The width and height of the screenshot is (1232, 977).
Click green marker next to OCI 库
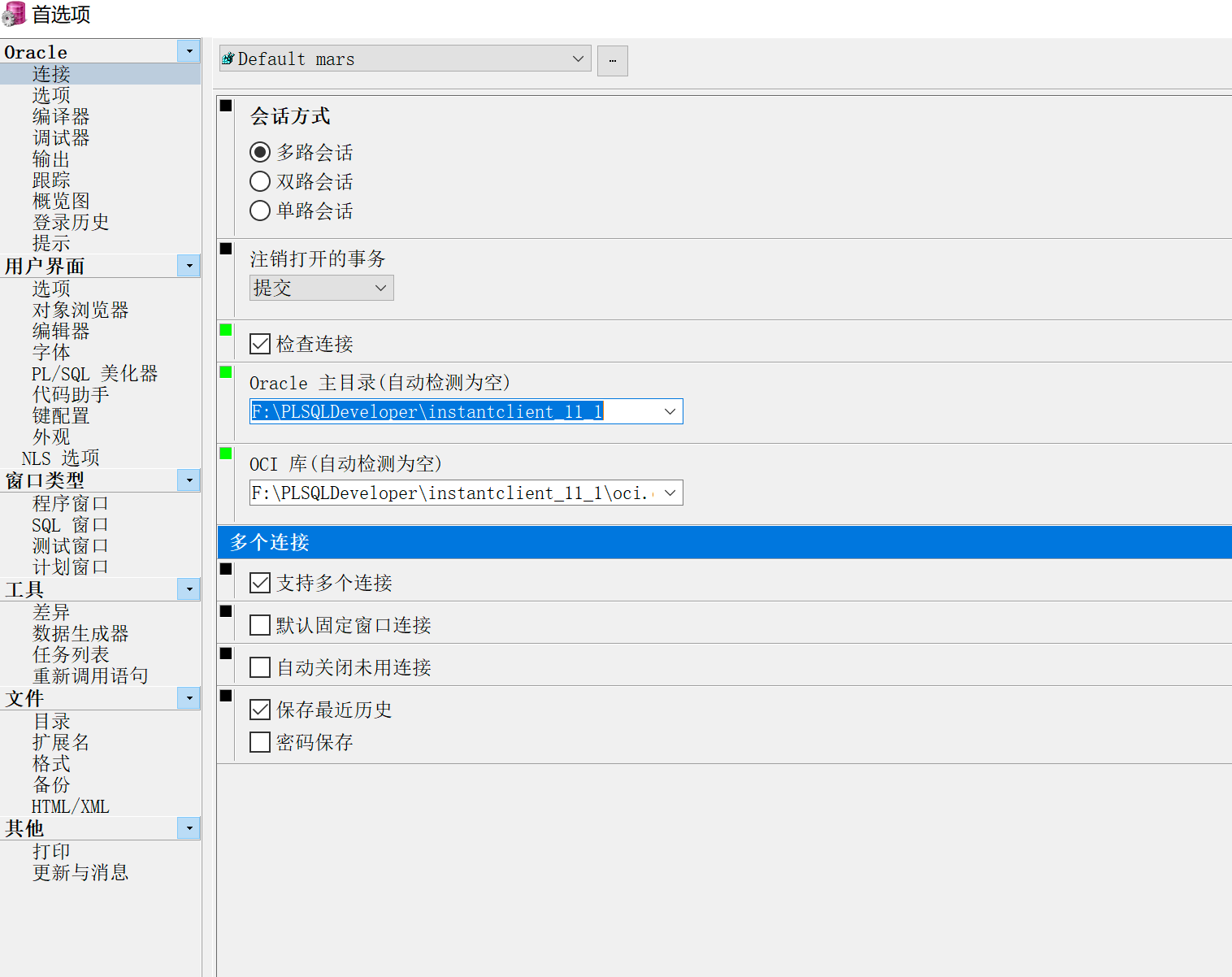226,454
